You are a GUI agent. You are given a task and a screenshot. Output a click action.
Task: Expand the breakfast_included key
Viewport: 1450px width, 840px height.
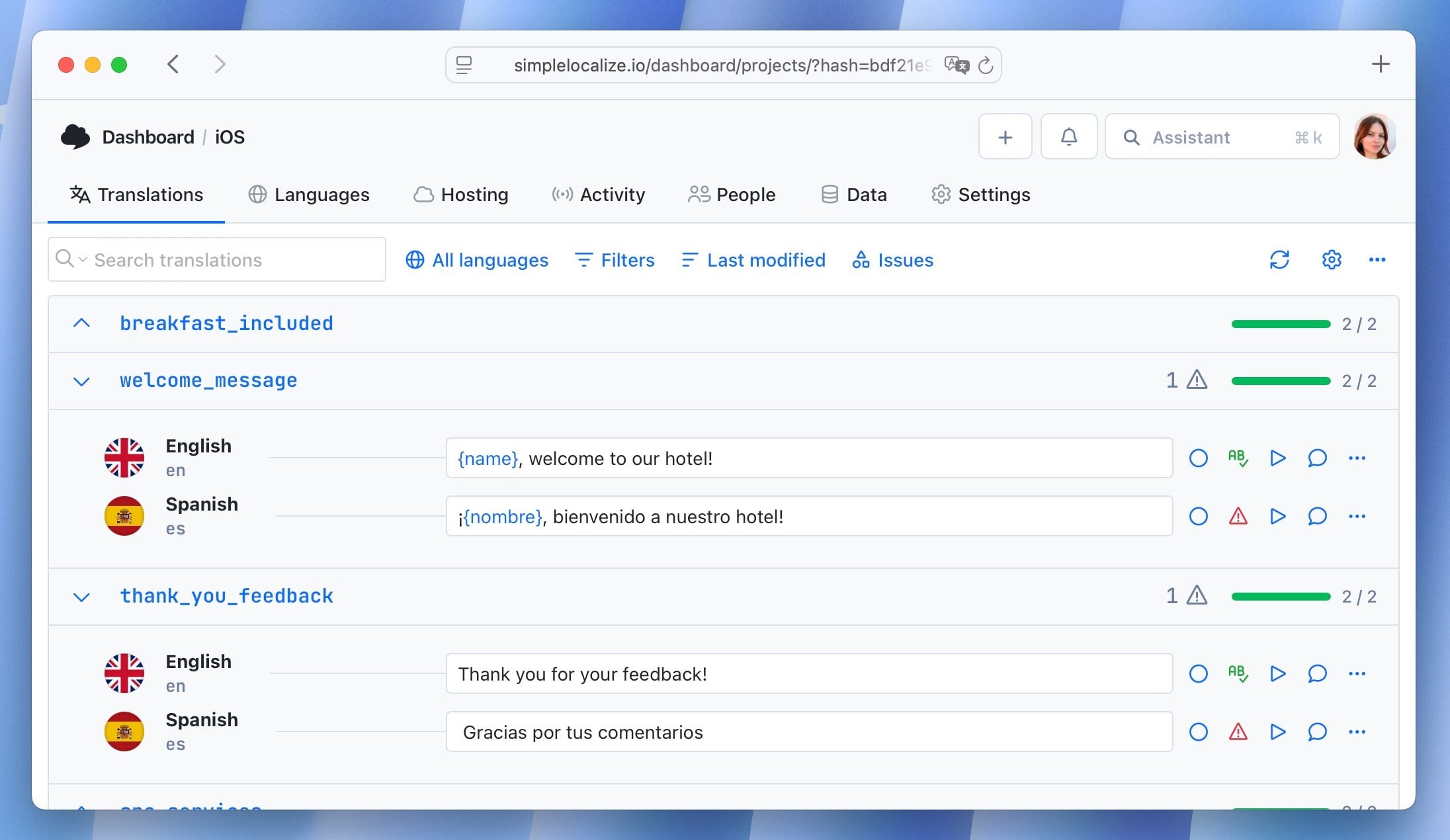pos(81,323)
